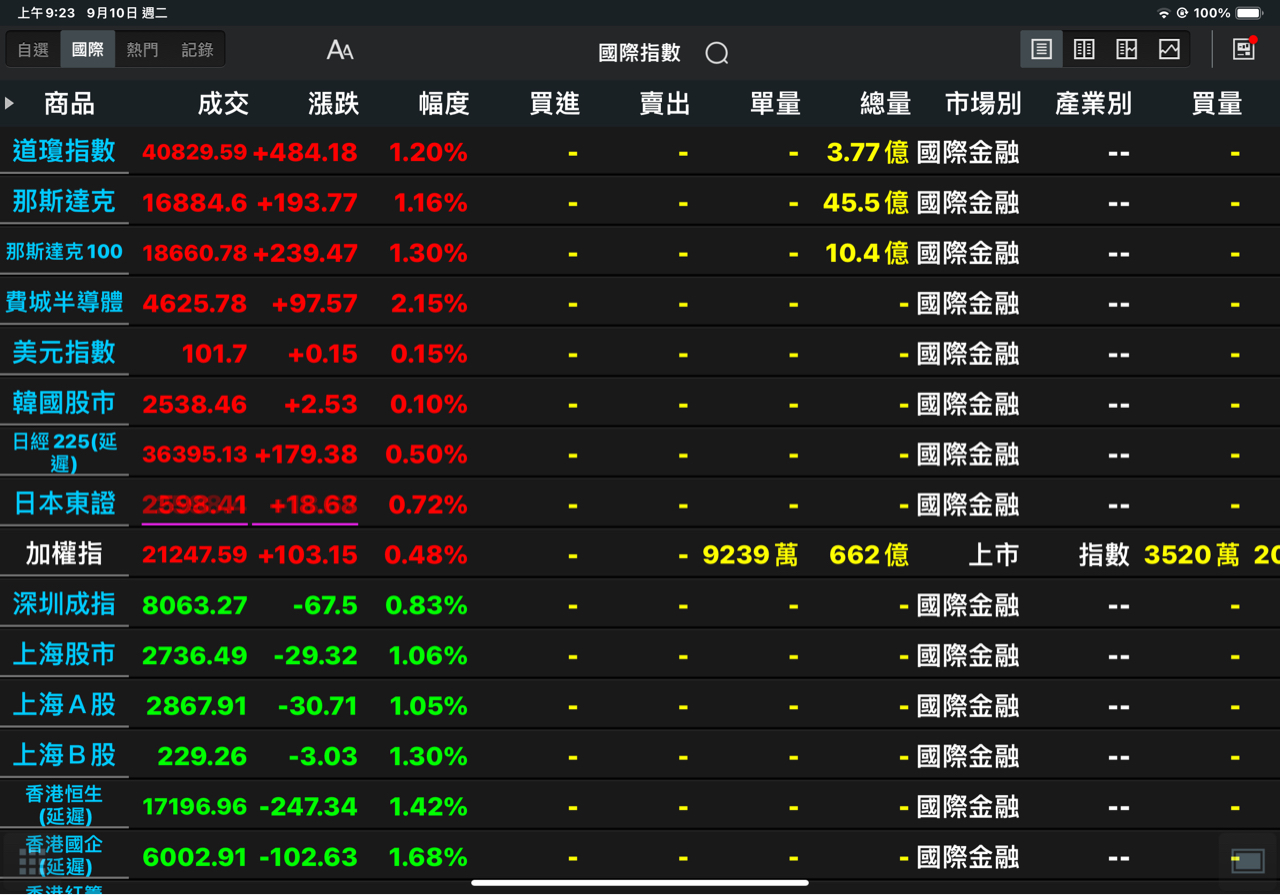Select the 上海Ｂ股 row
Screen dimensions: 1280x895
(64, 755)
